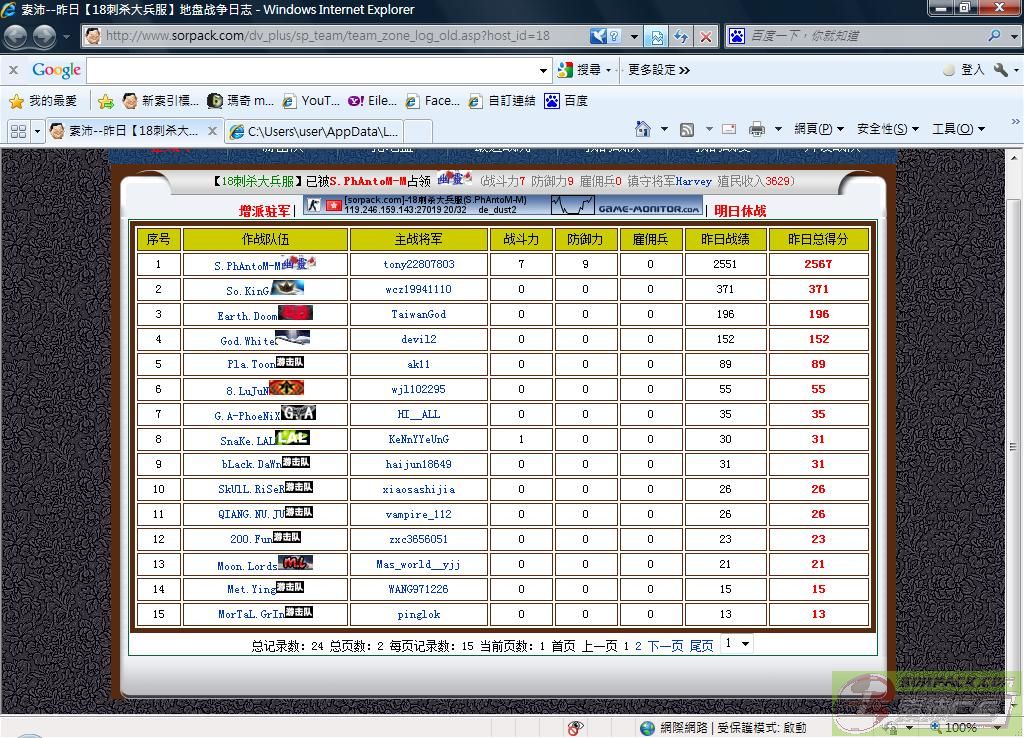This screenshot has height=738, width=1024.
Task: Open the 網頁(P) menu
Action: tap(818, 129)
